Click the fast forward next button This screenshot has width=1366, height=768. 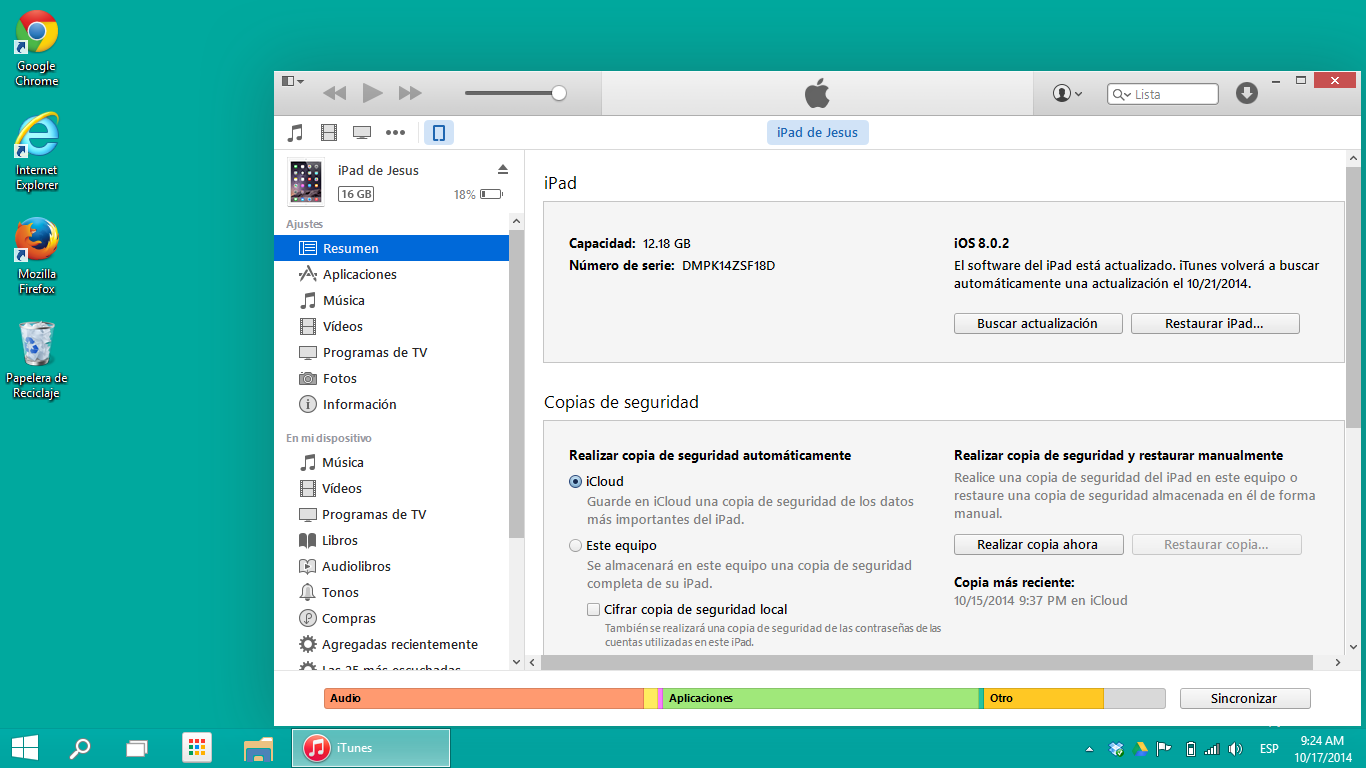410,93
